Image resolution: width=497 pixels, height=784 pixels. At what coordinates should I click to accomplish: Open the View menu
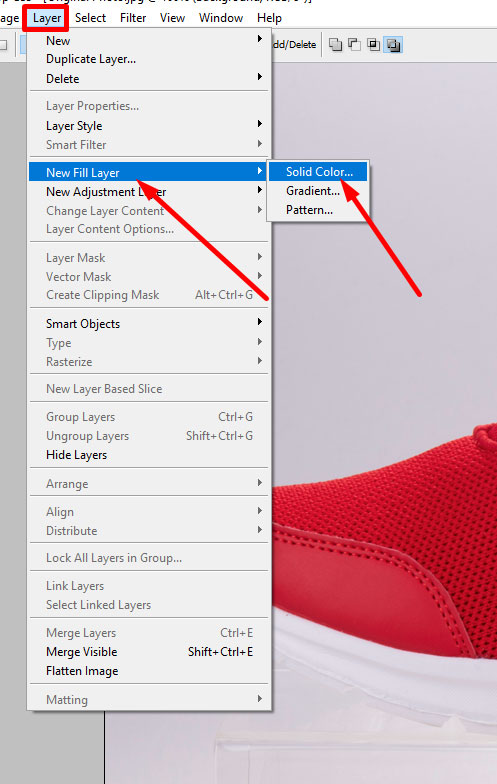172,18
